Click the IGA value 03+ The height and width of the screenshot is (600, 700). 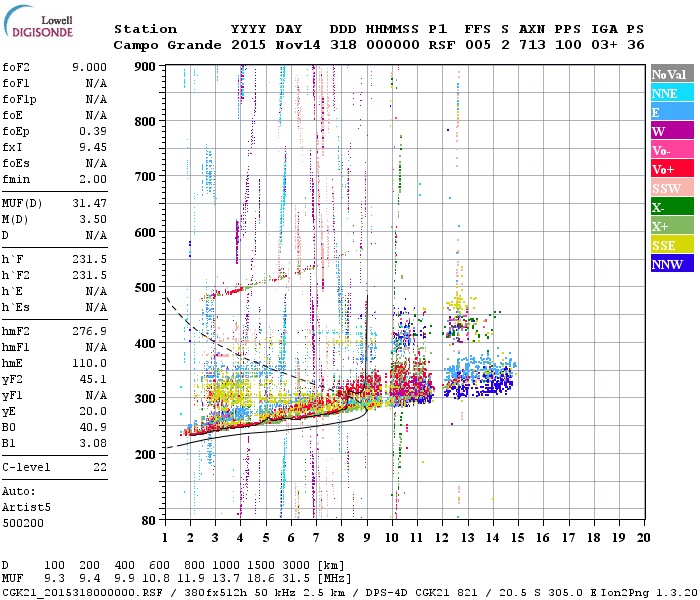pos(604,45)
